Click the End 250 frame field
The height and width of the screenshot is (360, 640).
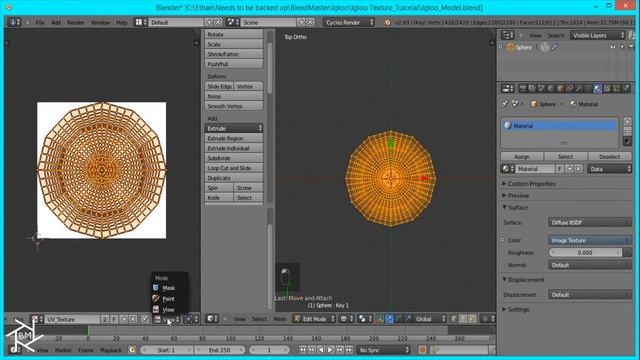220,350
